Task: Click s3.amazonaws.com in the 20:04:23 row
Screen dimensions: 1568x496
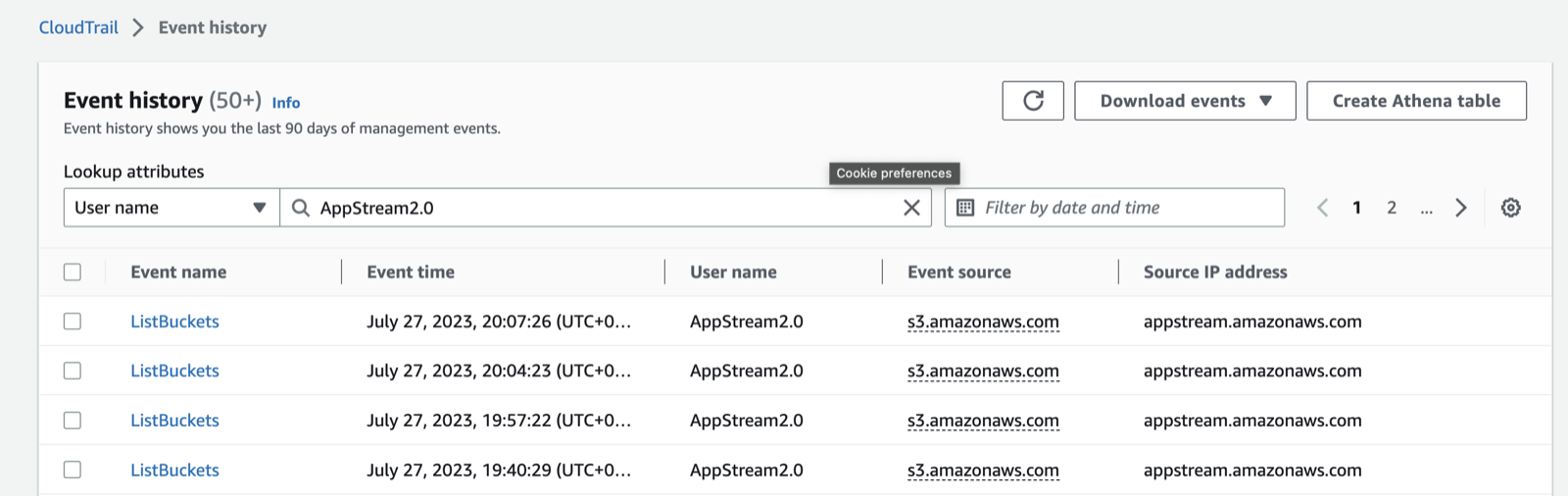Action: (983, 371)
